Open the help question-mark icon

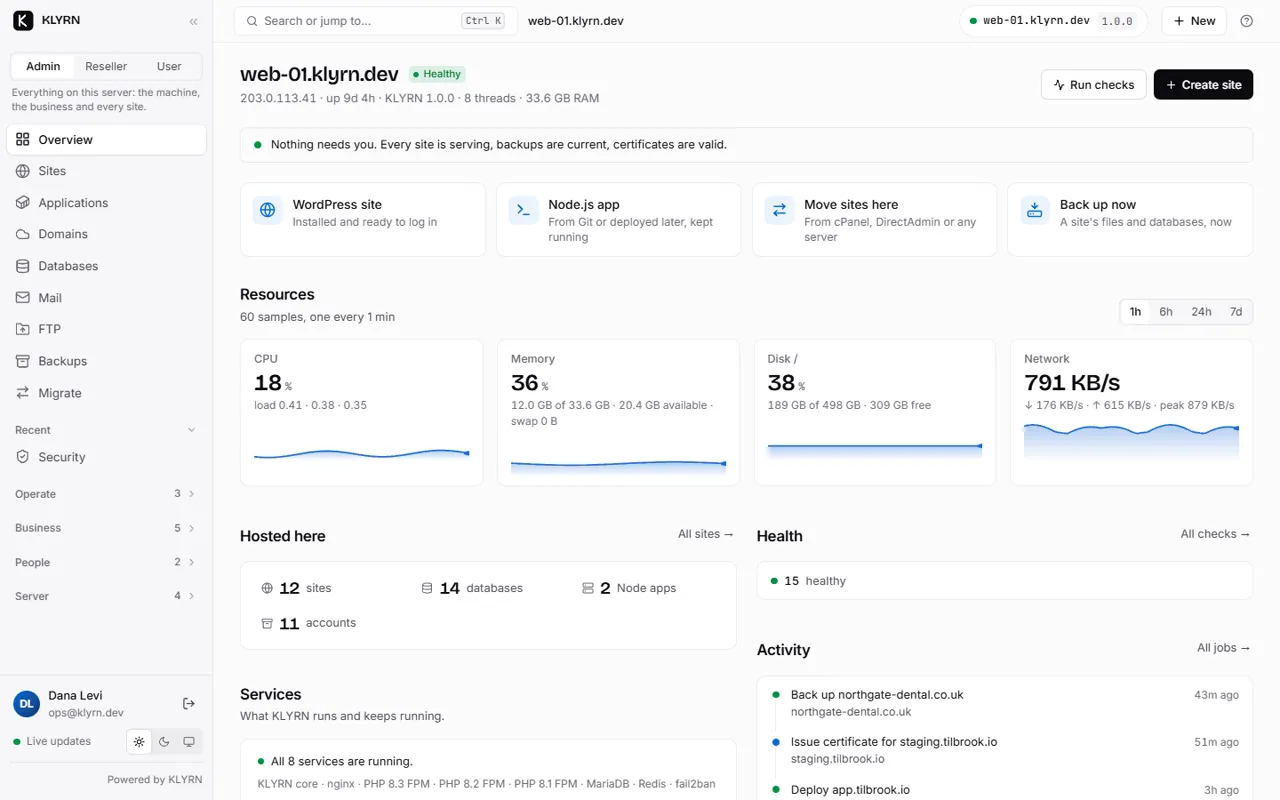click(x=1246, y=21)
